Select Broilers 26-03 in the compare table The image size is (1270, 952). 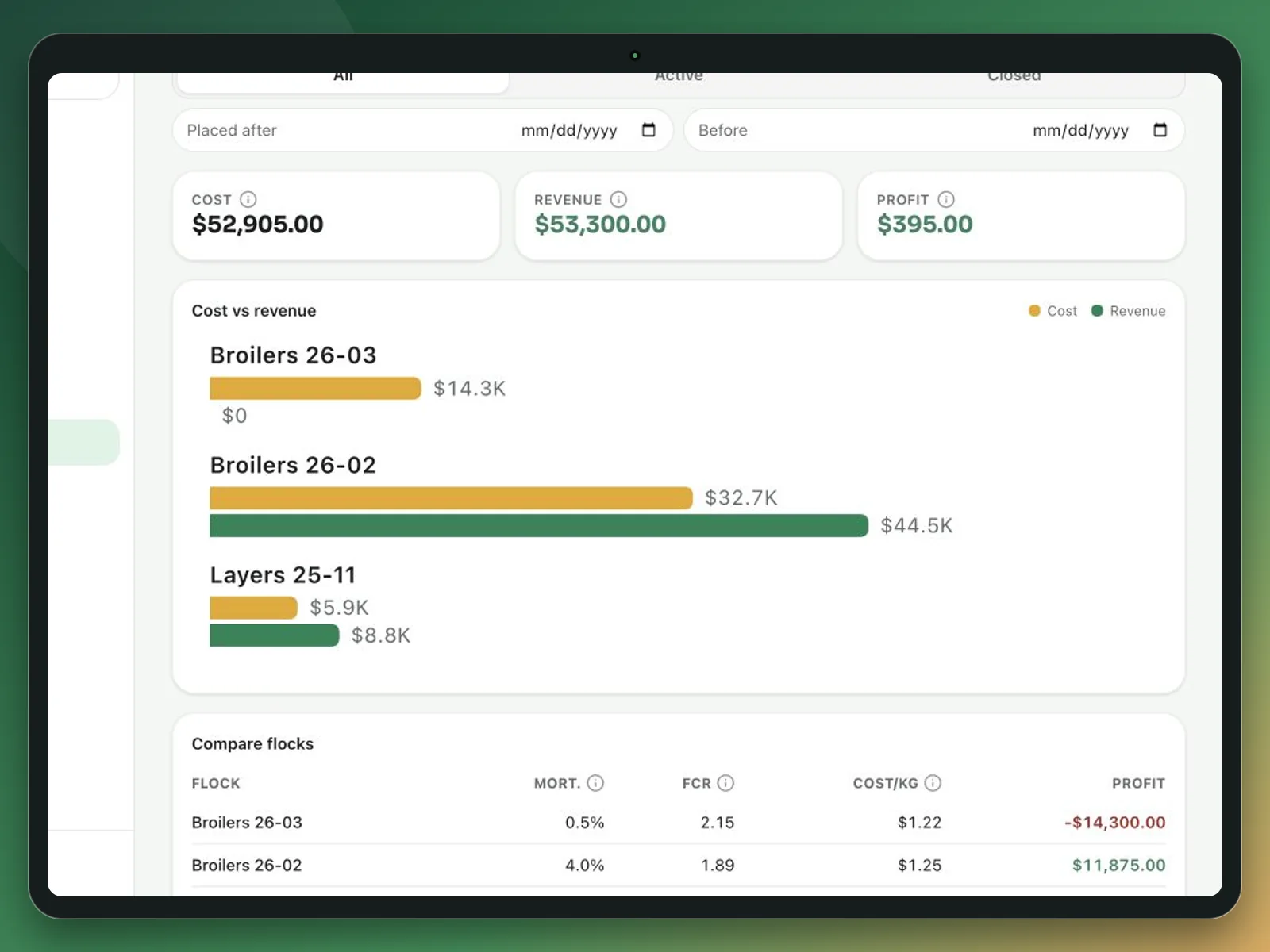[247, 823]
